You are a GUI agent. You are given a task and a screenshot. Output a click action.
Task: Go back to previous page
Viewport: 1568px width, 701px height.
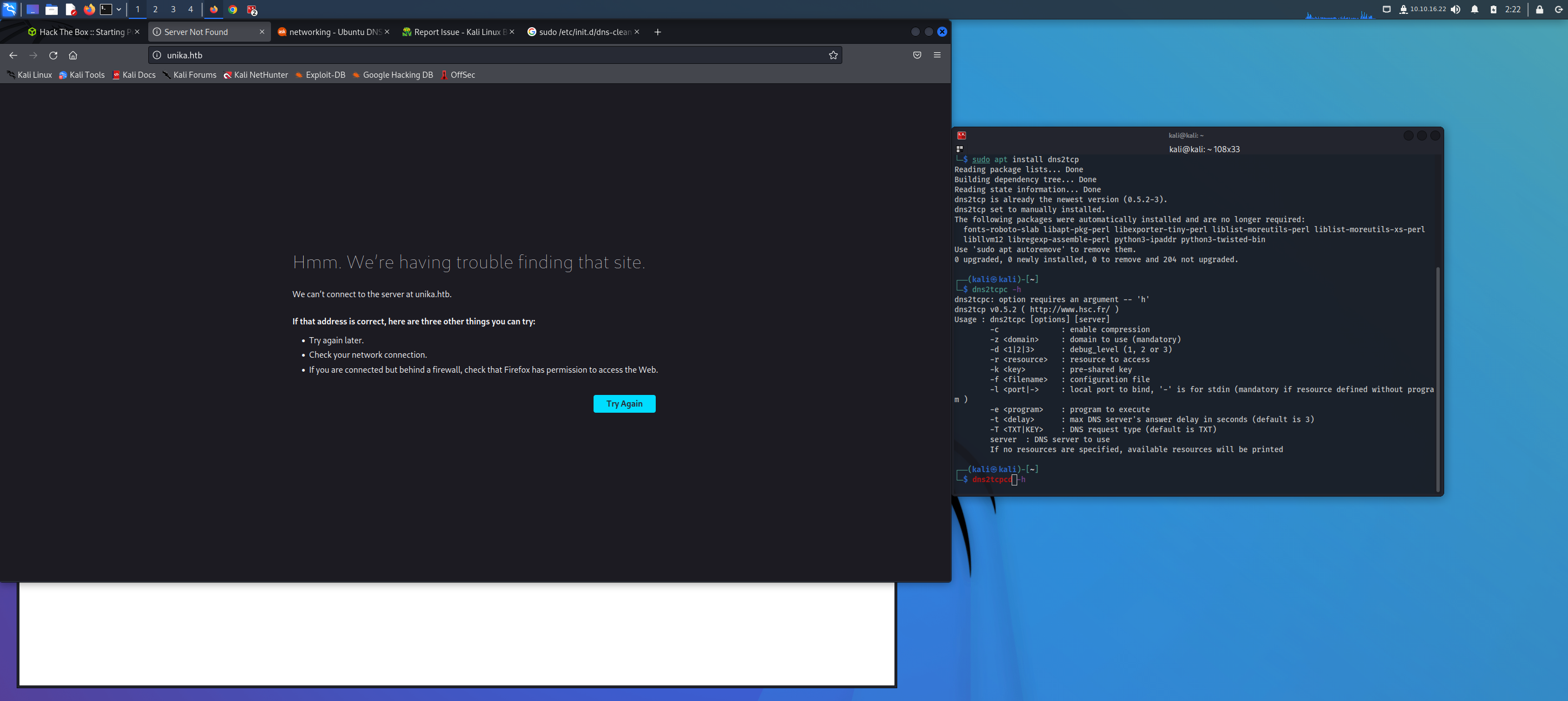[x=13, y=56]
